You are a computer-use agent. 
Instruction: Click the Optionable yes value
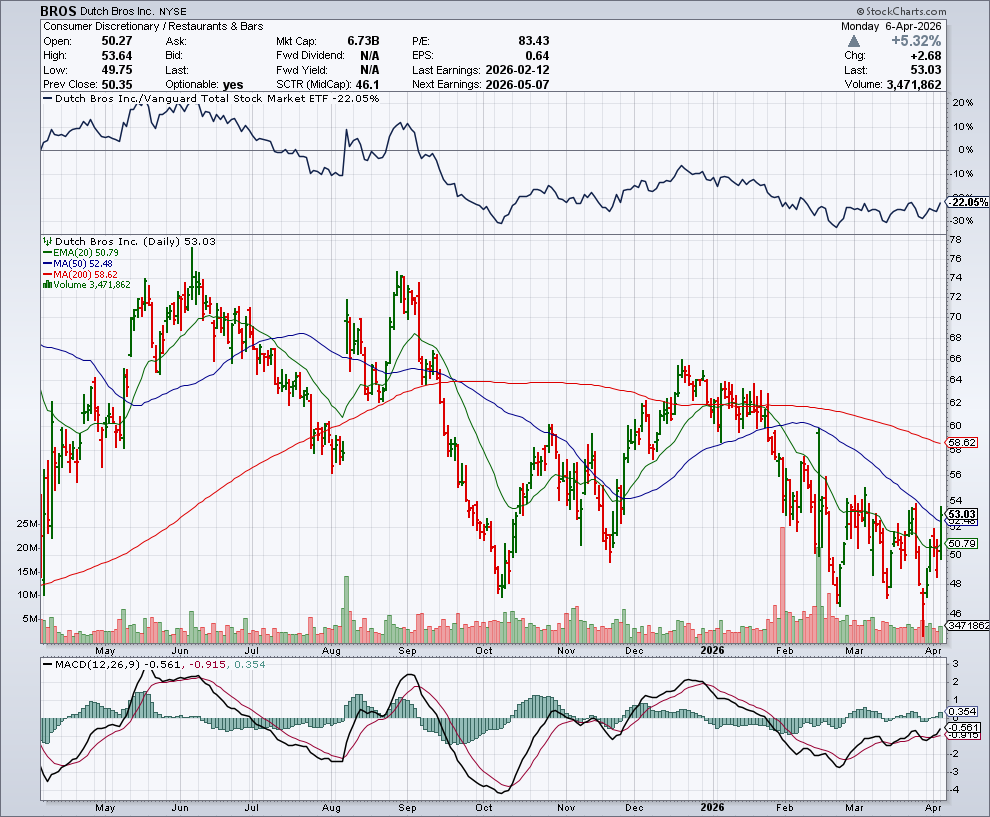(233, 85)
